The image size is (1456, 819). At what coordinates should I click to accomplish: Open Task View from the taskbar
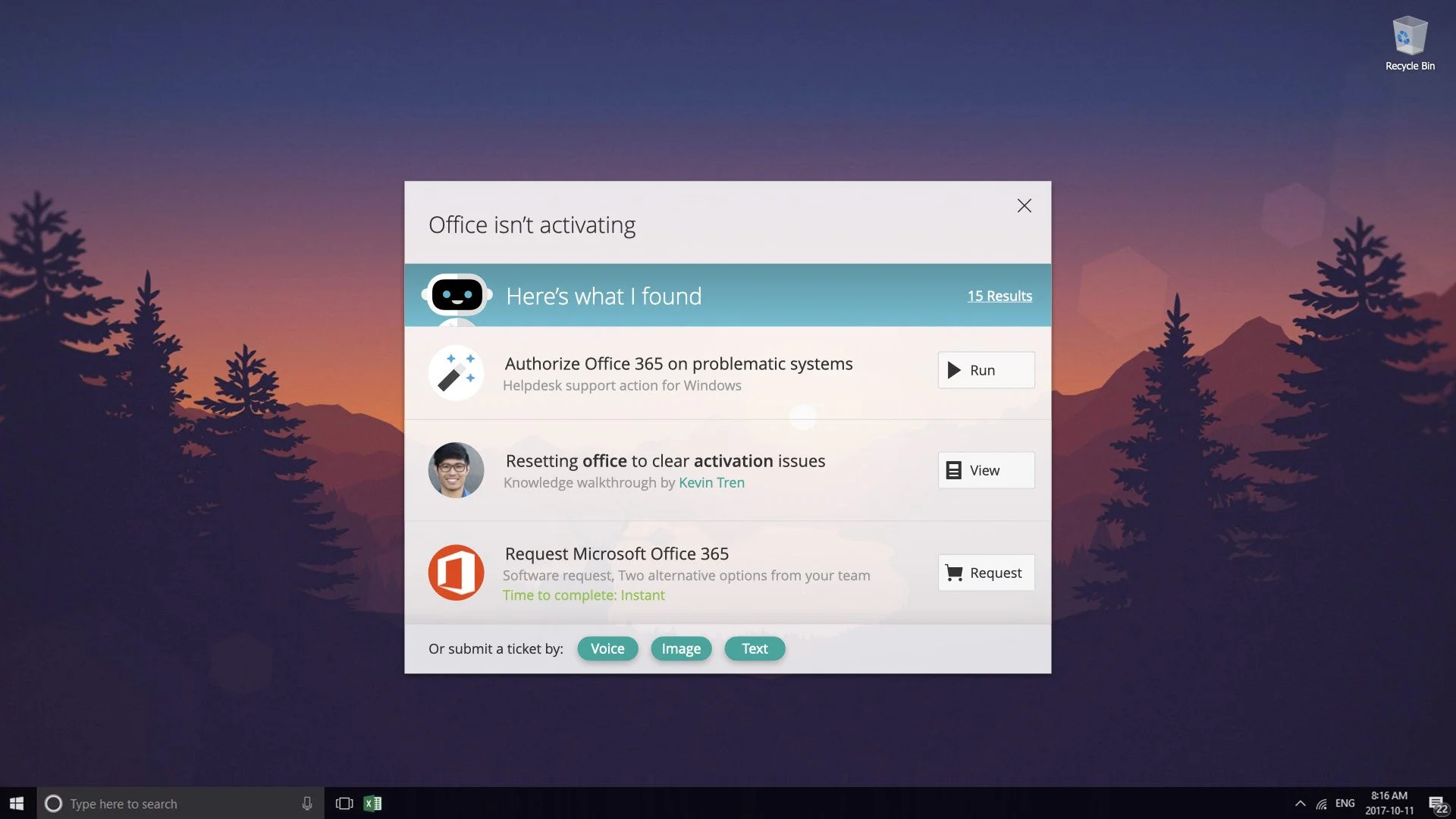pos(344,803)
